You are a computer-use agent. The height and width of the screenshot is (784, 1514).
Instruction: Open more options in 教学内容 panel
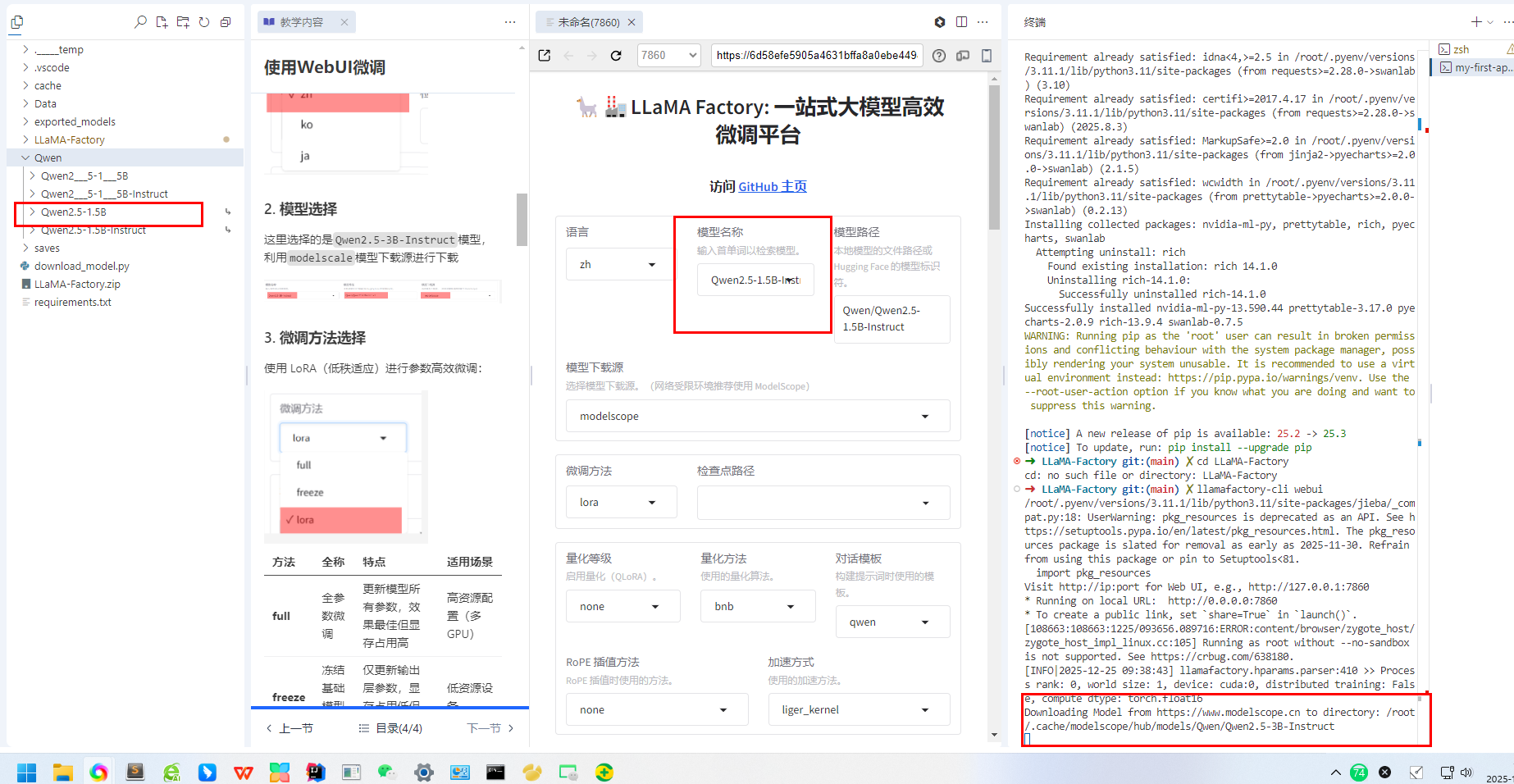(x=510, y=22)
